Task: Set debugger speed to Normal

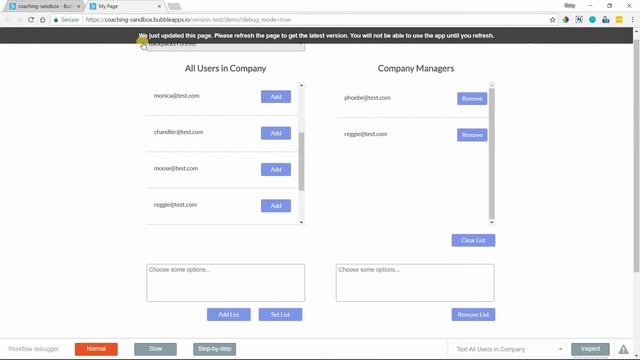Action: tap(96, 349)
